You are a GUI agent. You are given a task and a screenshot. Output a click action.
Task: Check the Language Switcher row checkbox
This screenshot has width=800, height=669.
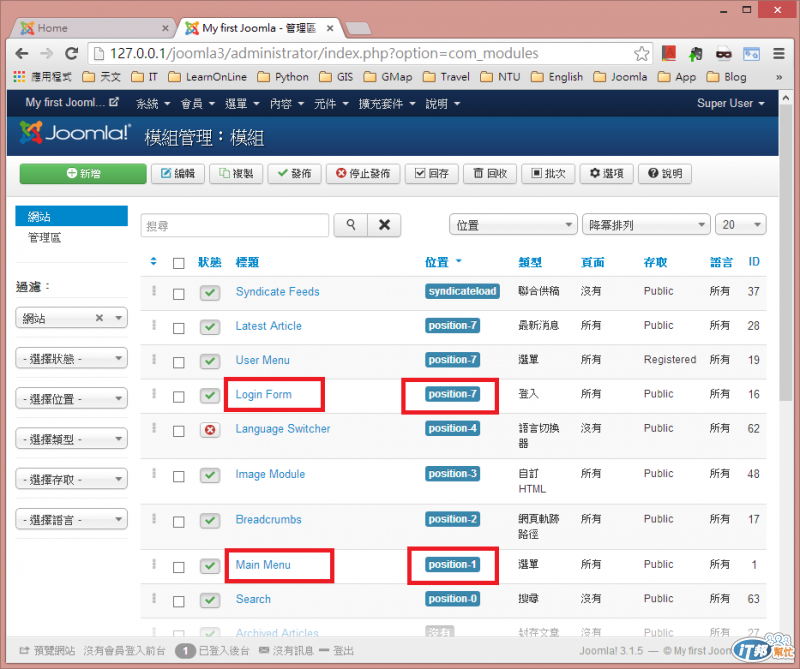point(179,432)
